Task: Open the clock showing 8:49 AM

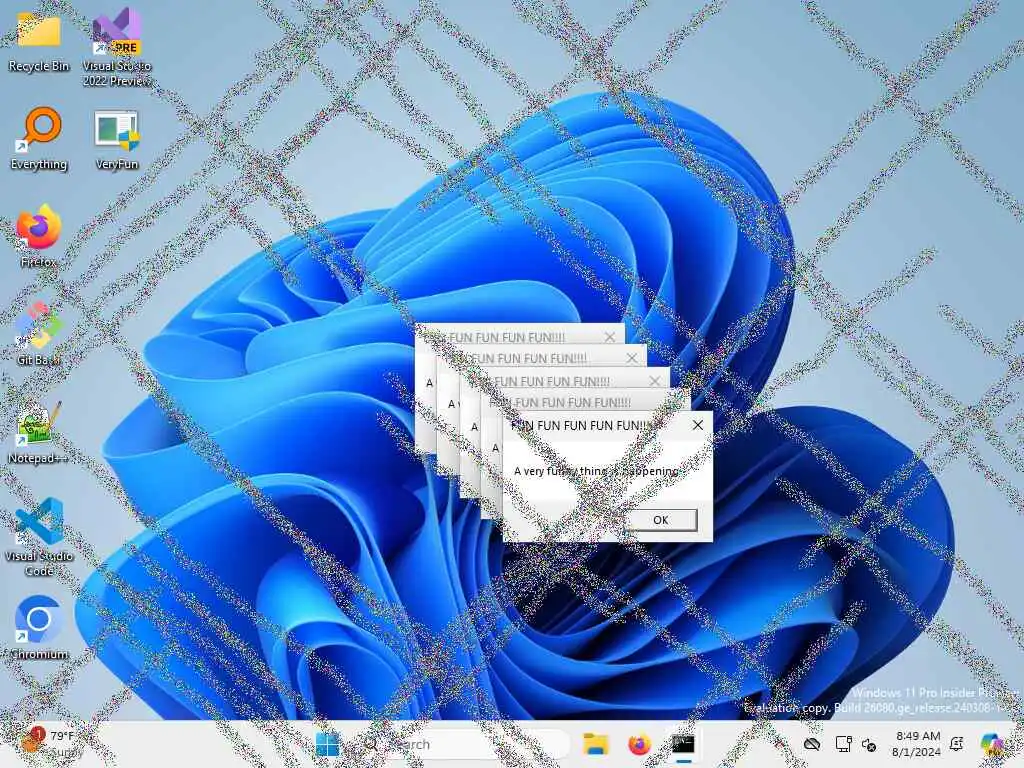Action: (917, 744)
